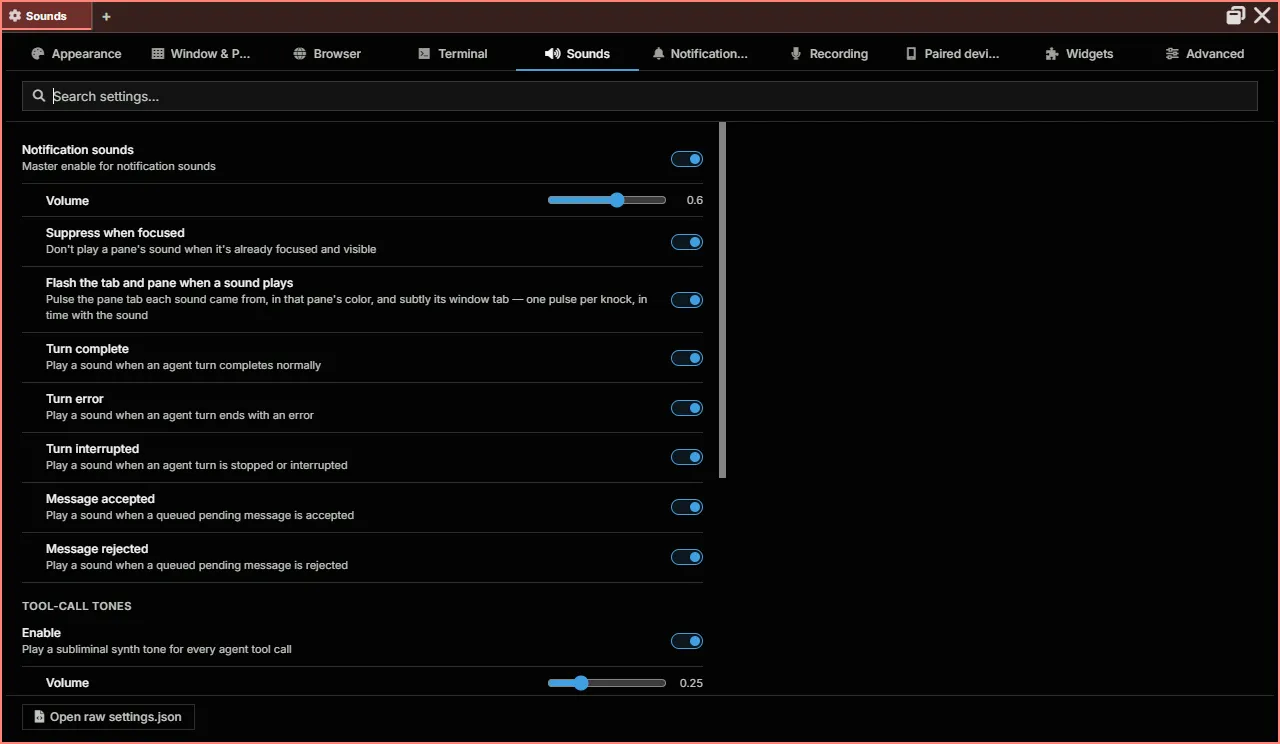The height and width of the screenshot is (744, 1280).
Task: Click the Browser globe icon
Action: pos(300,54)
